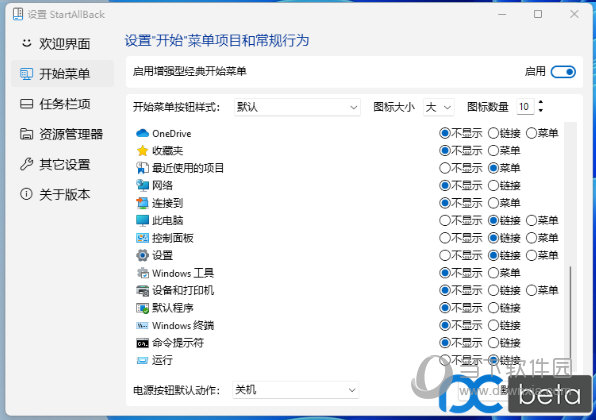Click the 控制面板 icon in the list
596x420 pixels.
[142, 238]
